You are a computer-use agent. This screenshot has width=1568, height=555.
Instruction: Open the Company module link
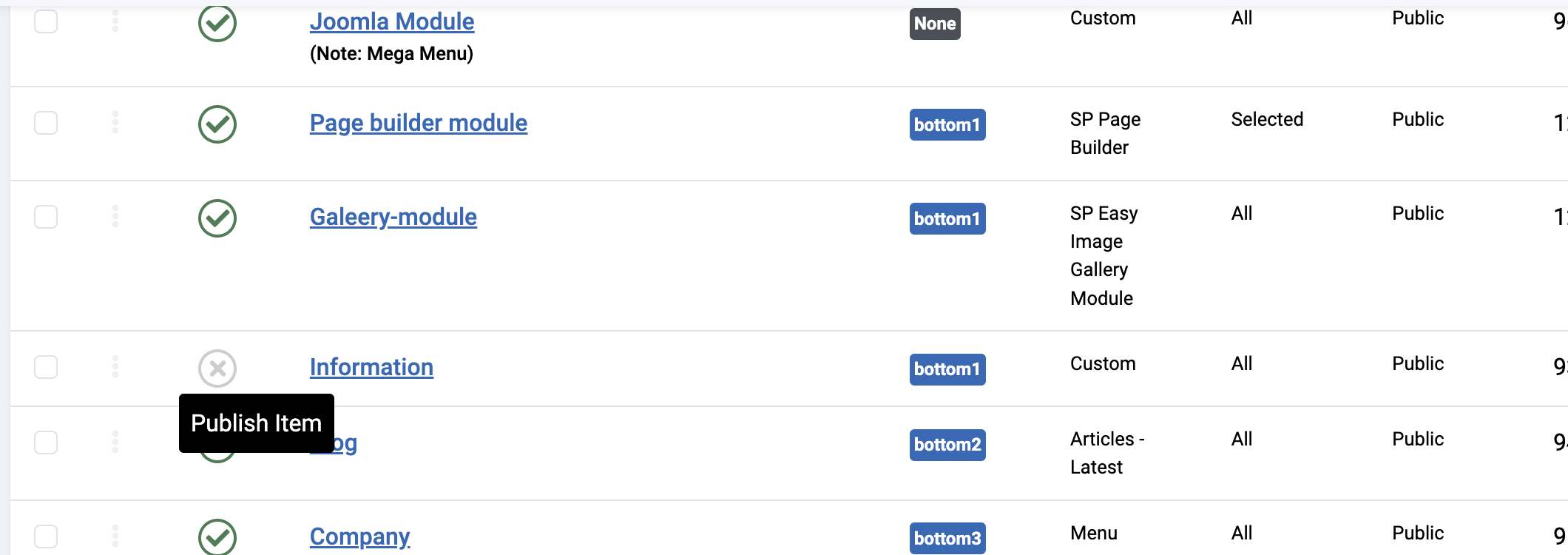tap(359, 536)
